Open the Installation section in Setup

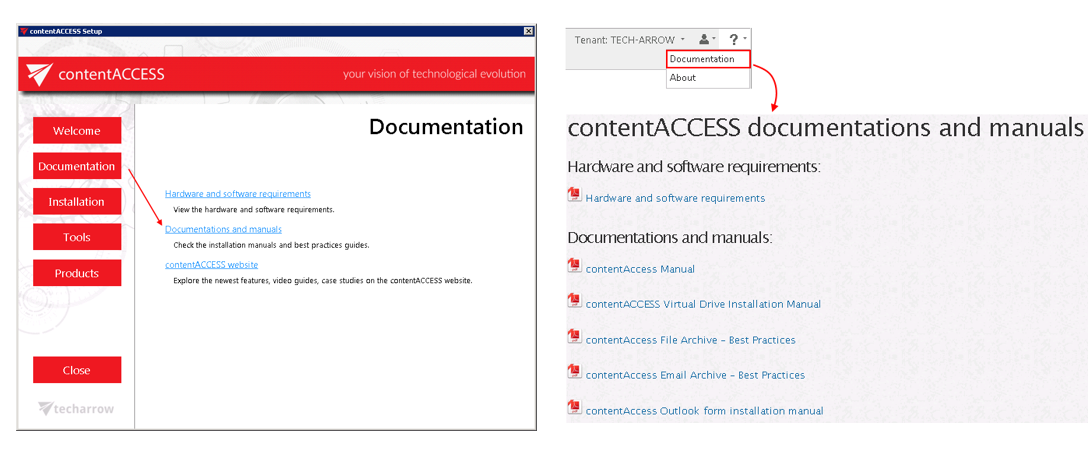point(77,202)
